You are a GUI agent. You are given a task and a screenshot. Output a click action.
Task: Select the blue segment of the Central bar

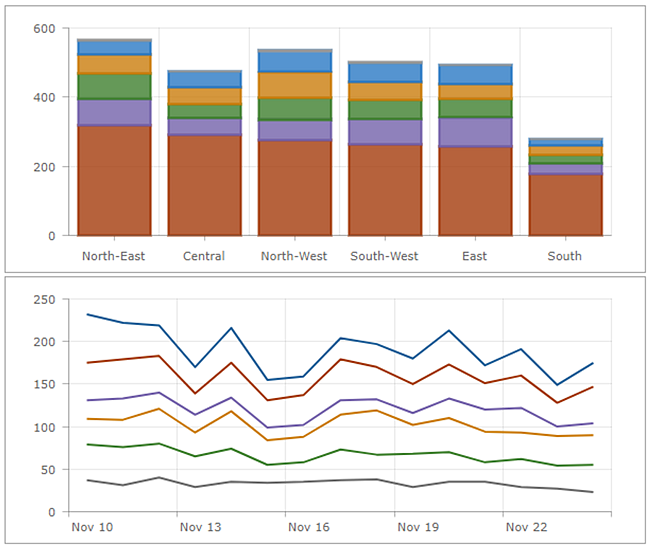(x=204, y=79)
